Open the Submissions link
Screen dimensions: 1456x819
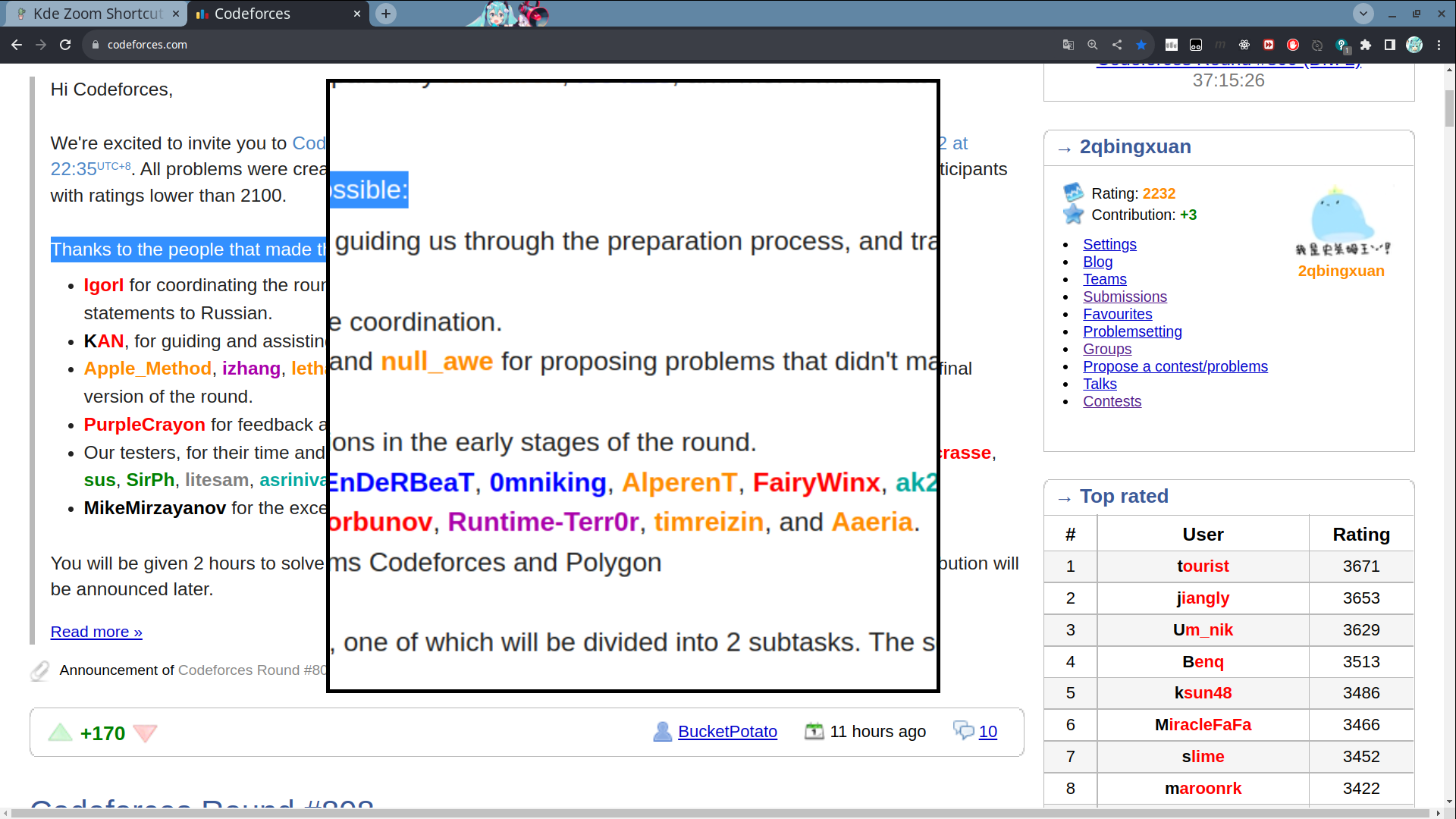click(1125, 297)
